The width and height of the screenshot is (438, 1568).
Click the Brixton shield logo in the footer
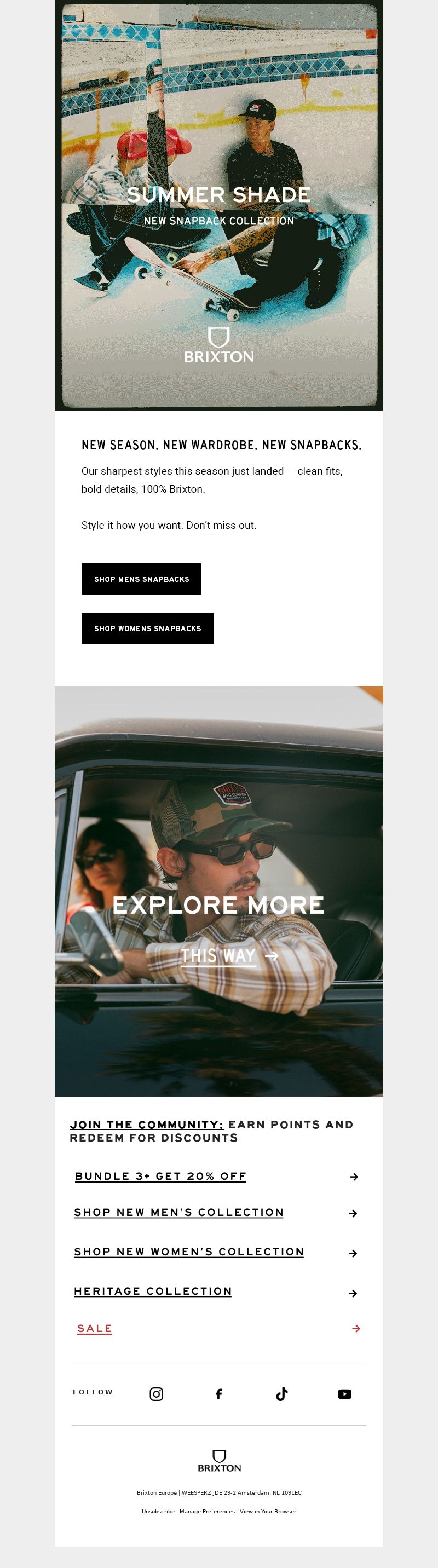tap(219, 1461)
